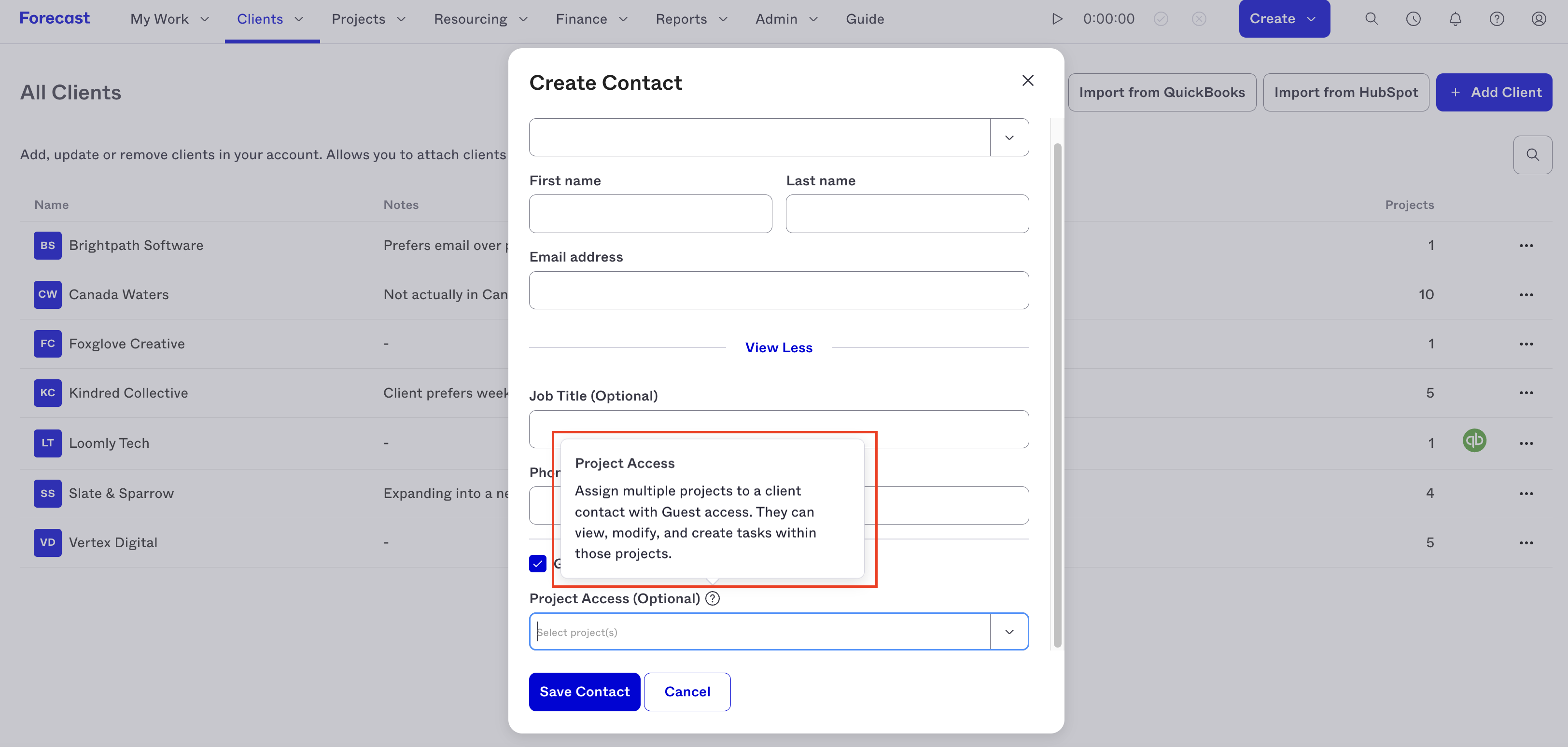Open search in All Clients table
This screenshot has width=1568, height=747.
[1533, 154]
